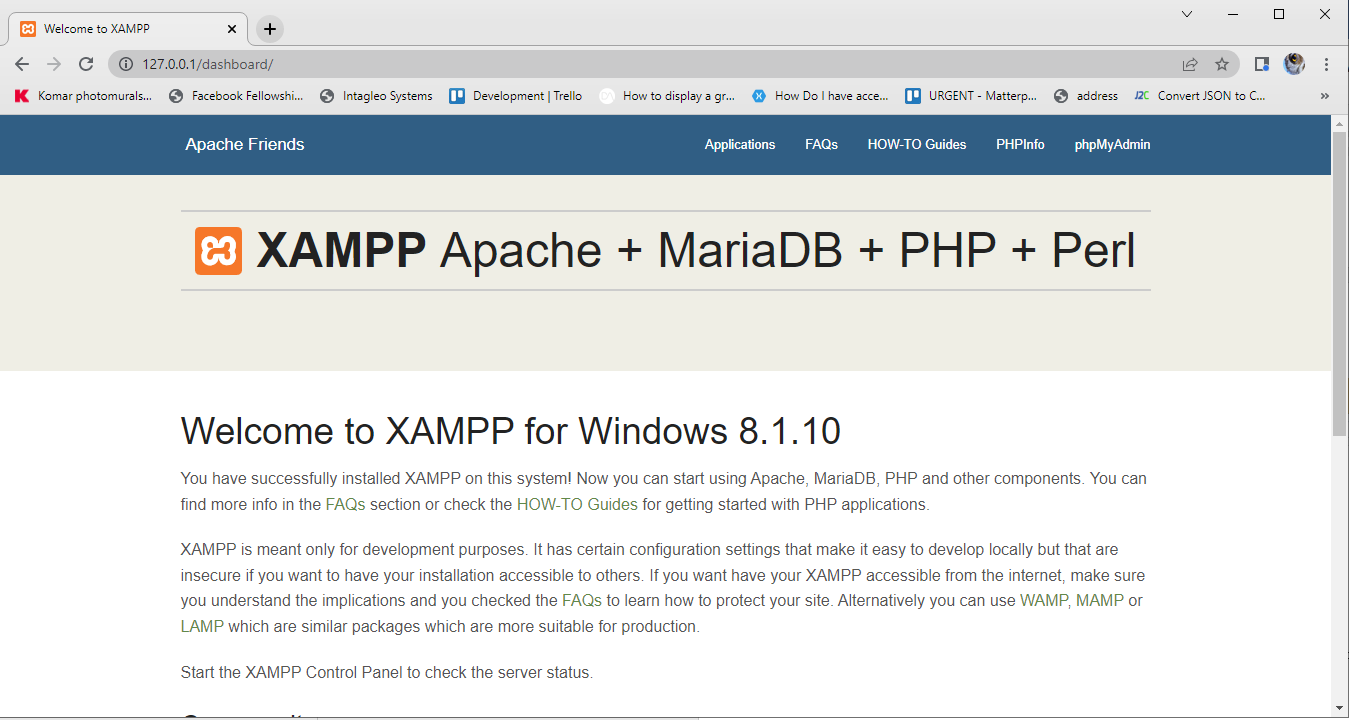The width and height of the screenshot is (1349, 720).
Task: Open Facebook Fellowship bookmark
Action: click(236, 96)
